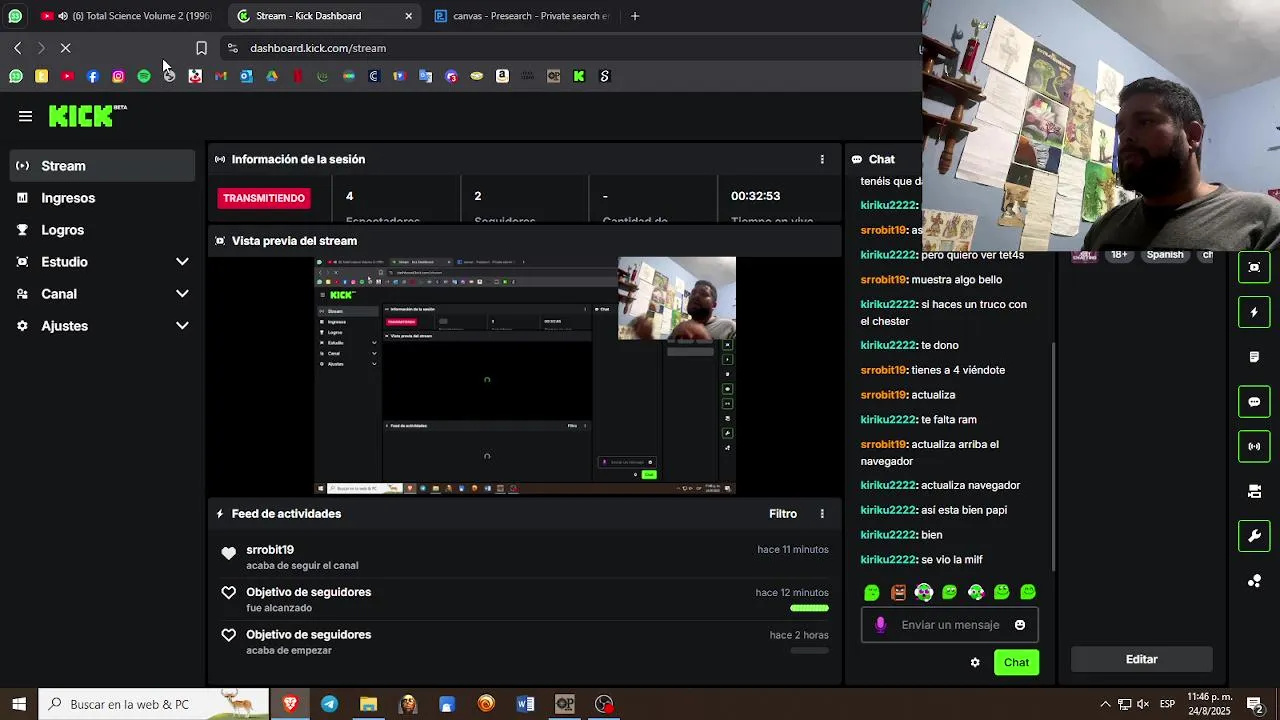Open the Instagram bookmark
This screenshot has width=1280, height=720.
(118, 76)
